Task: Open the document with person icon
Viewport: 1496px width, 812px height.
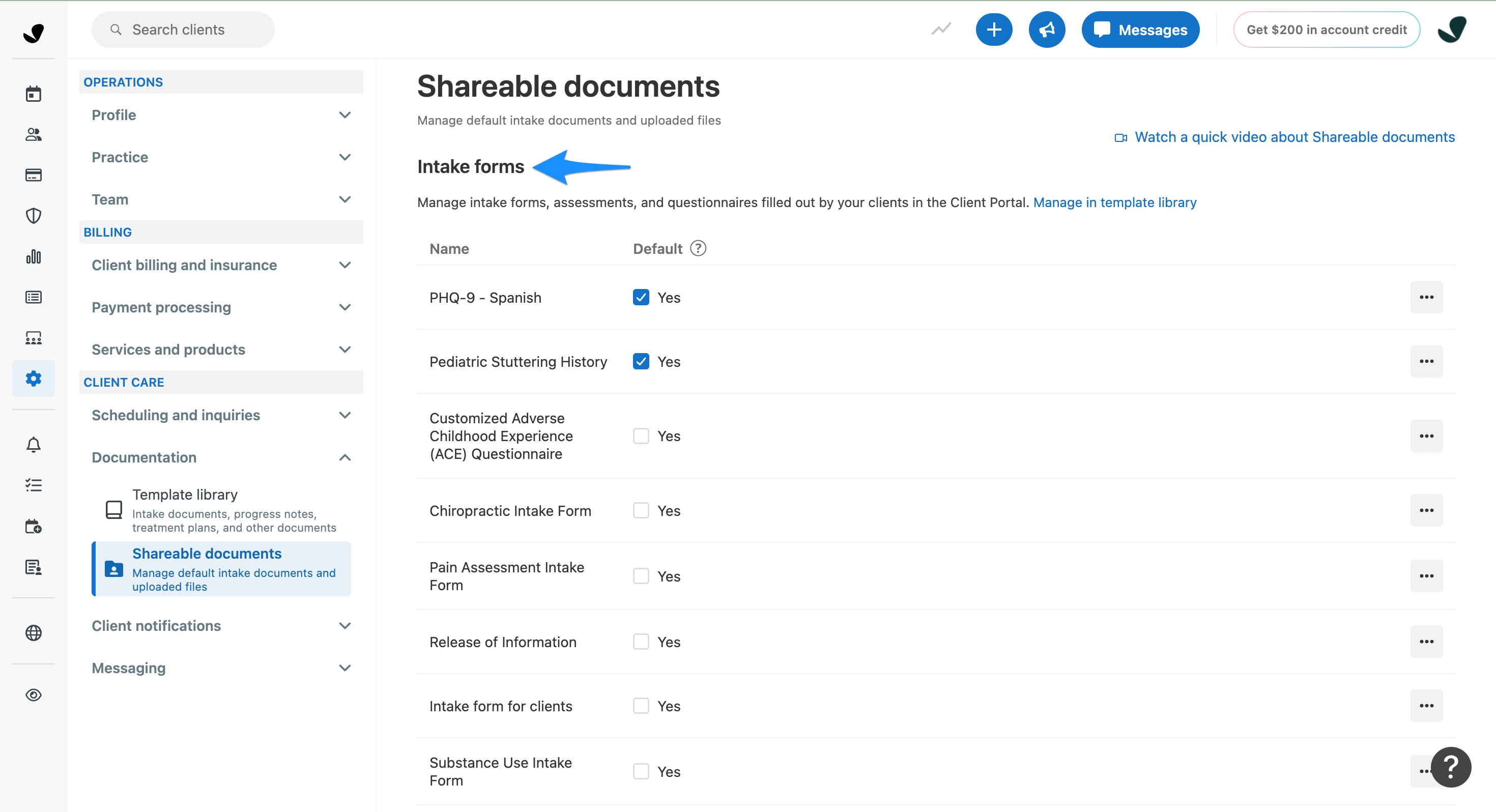Action: [x=33, y=567]
